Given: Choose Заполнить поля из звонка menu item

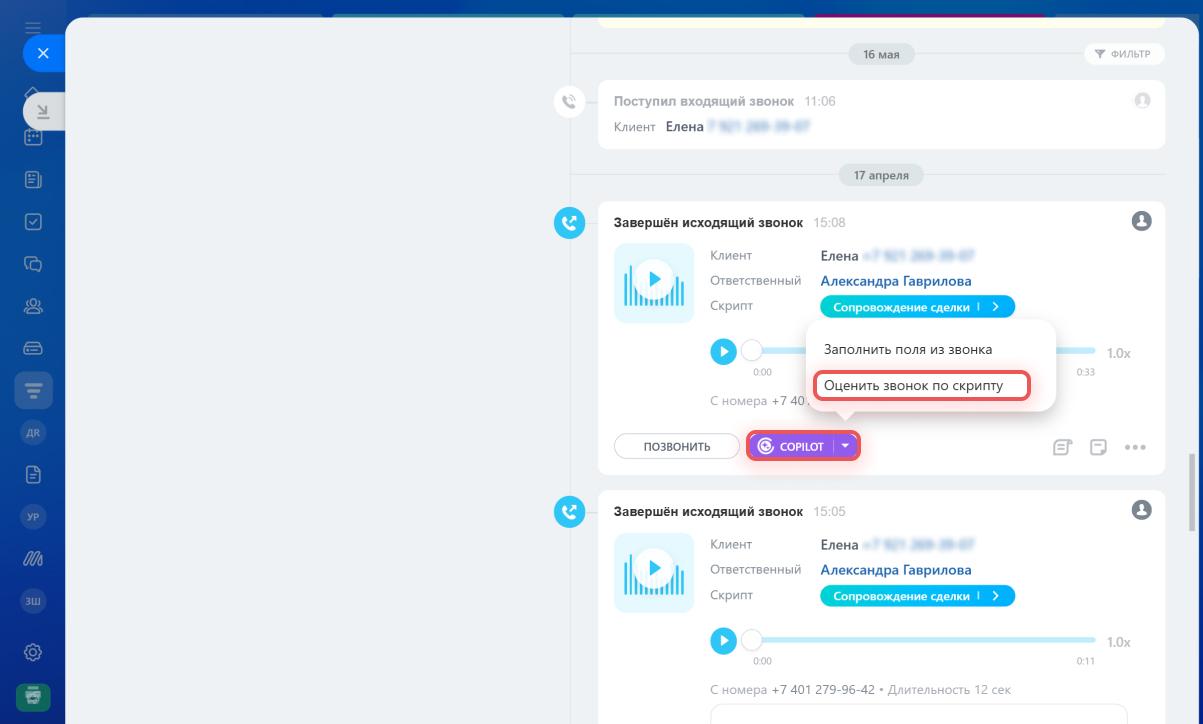Looking at the screenshot, I should (x=908, y=350).
